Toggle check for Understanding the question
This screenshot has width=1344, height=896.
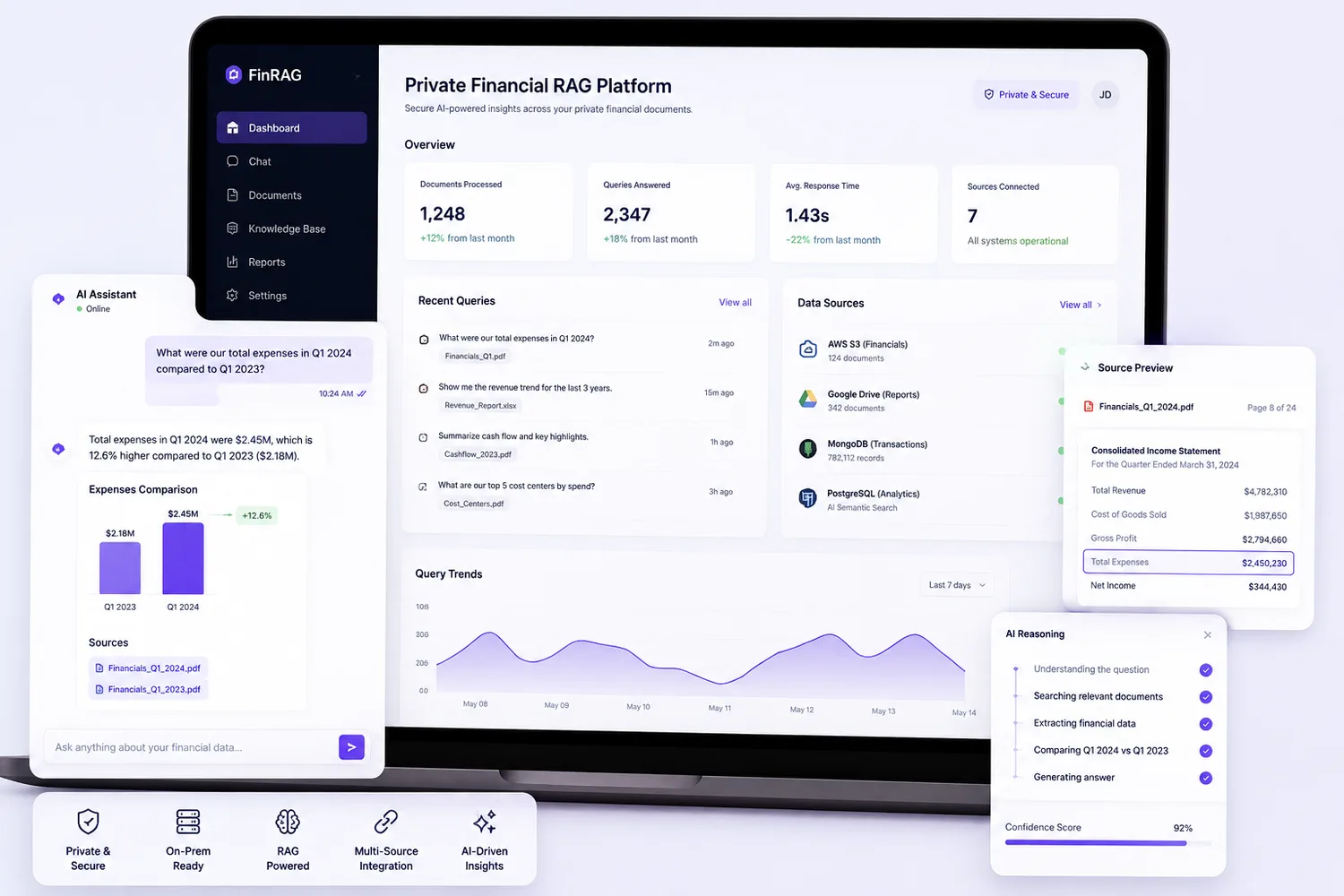coord(1206,670)
